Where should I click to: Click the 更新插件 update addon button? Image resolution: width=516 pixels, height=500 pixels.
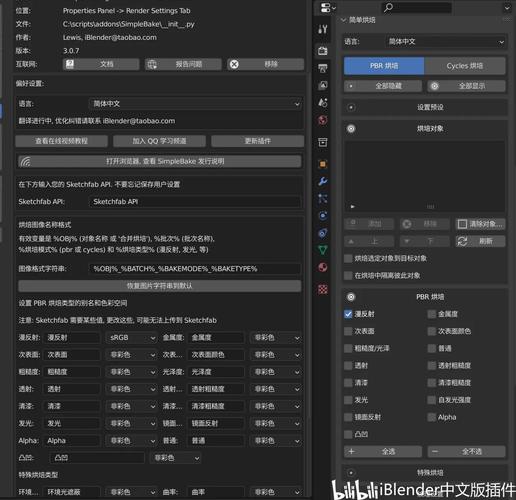coord(257,141)
